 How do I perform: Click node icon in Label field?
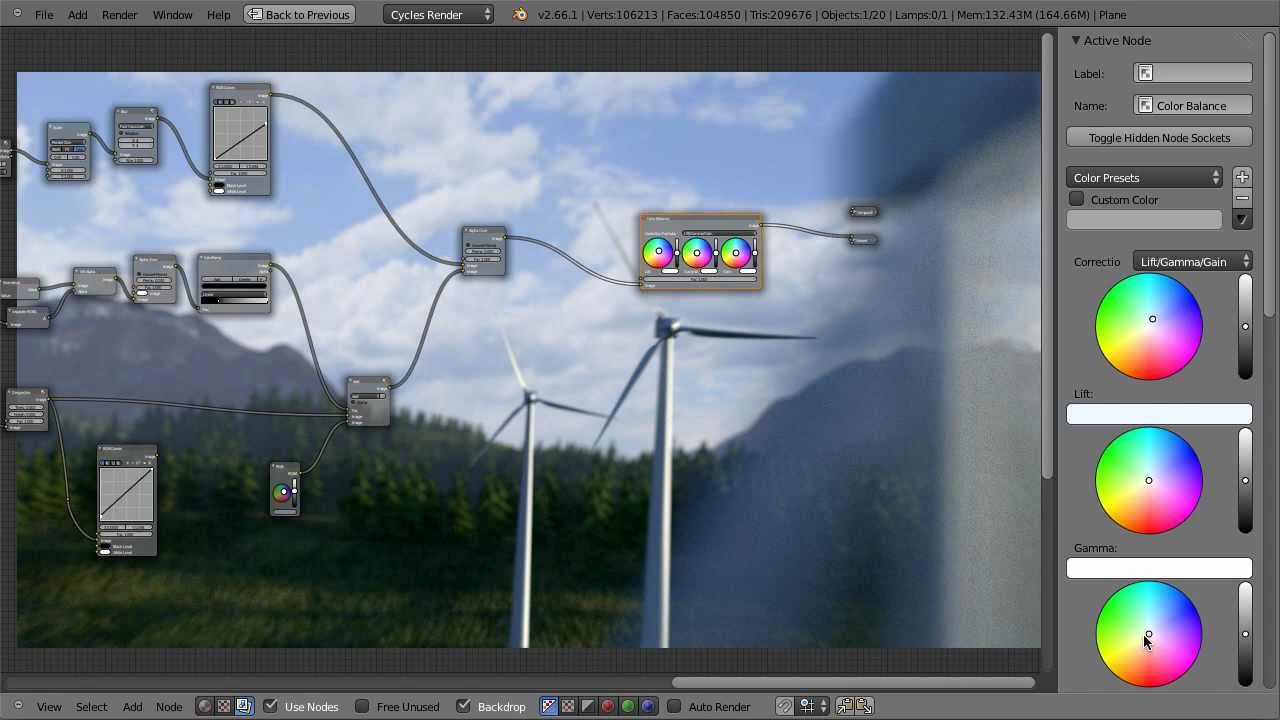point(1145,73)
